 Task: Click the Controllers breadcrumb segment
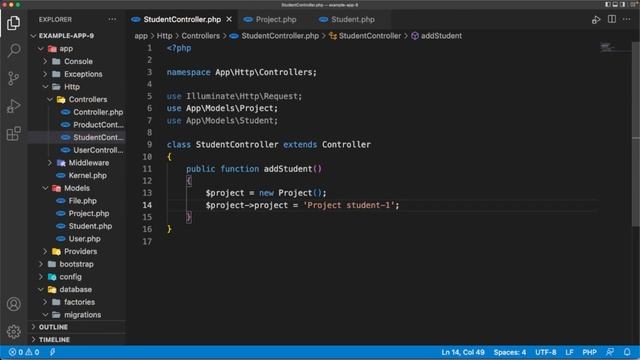click(x=200, y=36)
